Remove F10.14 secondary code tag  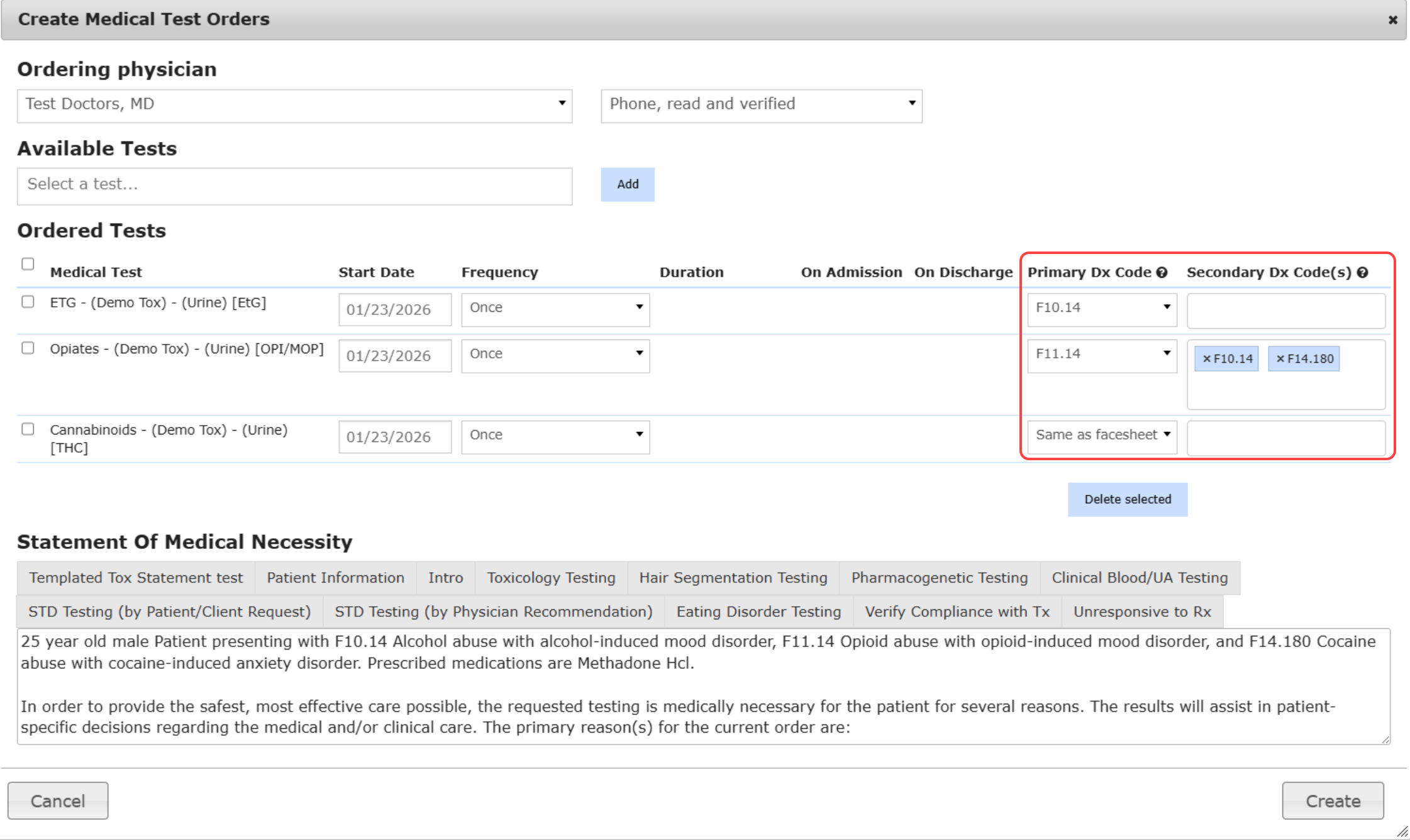click(1206, 359)
